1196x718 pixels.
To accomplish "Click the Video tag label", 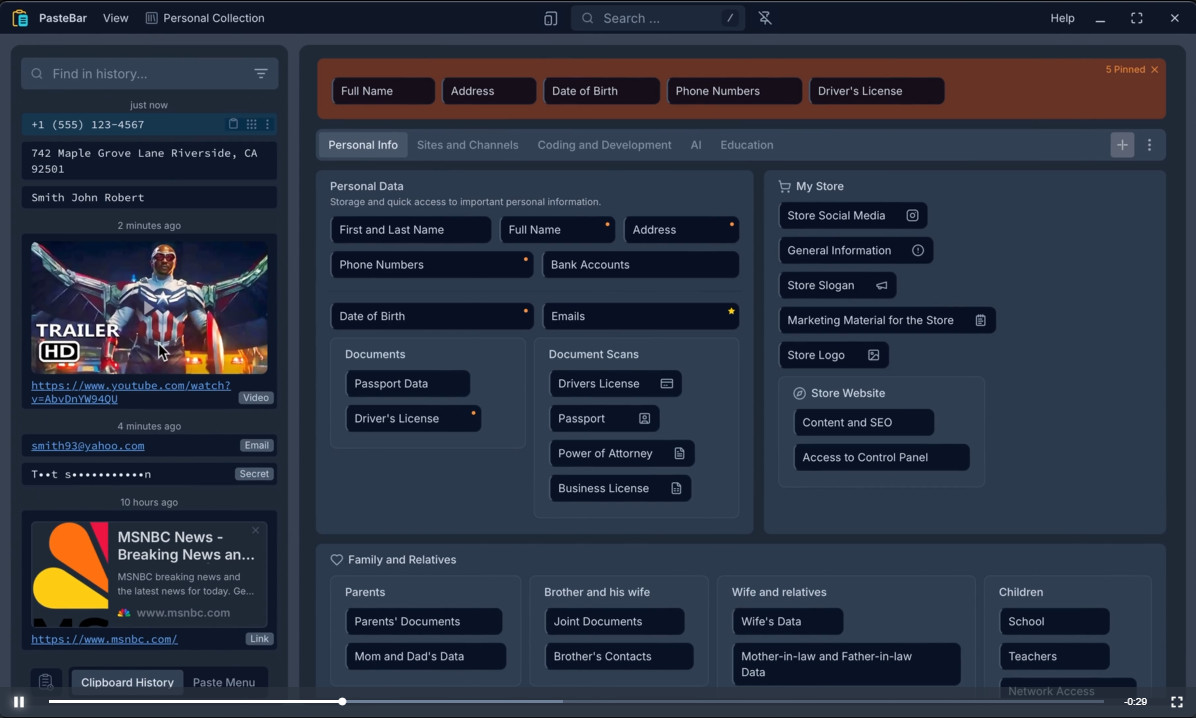I will [x=256, y=398].
